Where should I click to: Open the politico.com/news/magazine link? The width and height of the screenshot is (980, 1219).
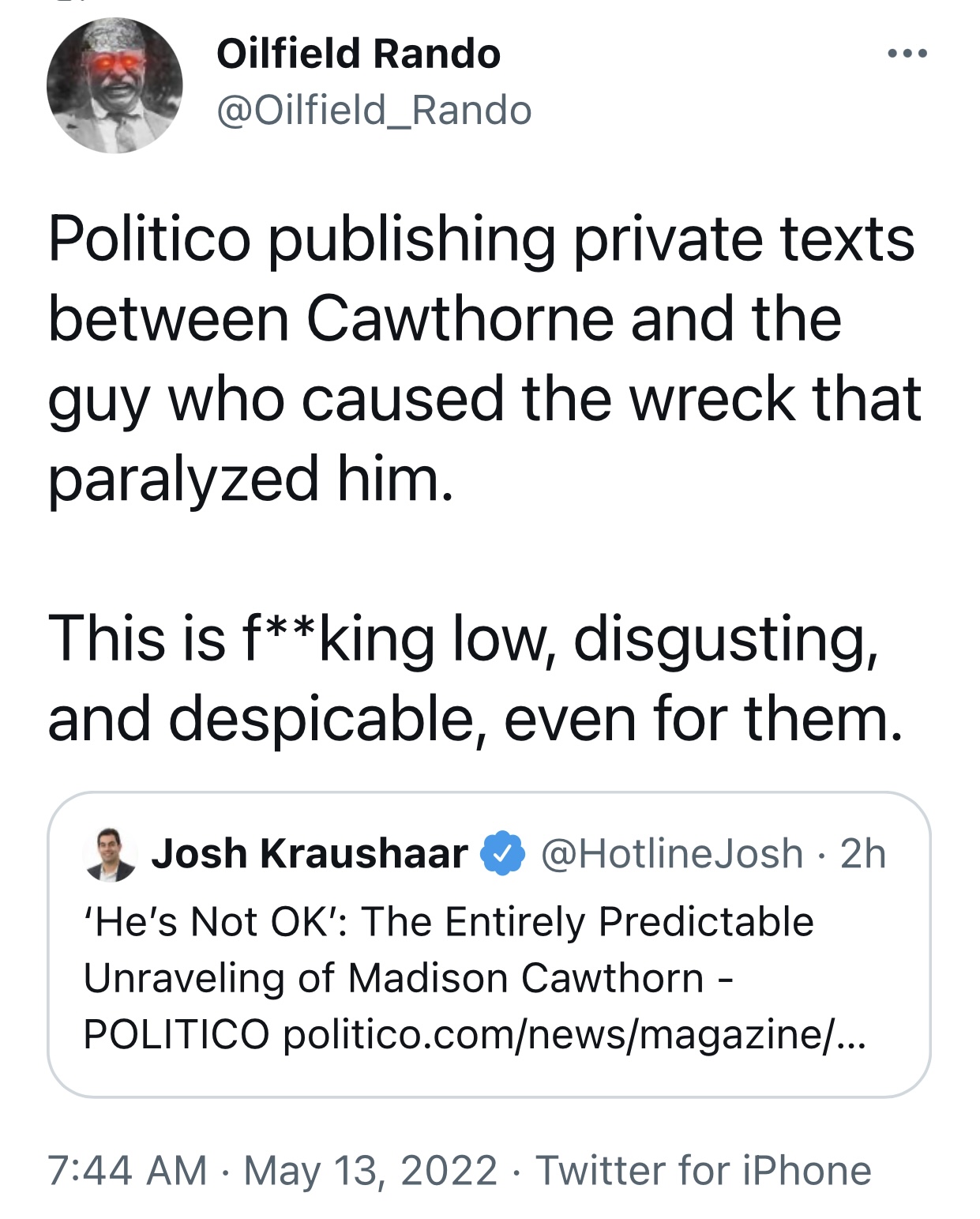tap(574, 1034)
